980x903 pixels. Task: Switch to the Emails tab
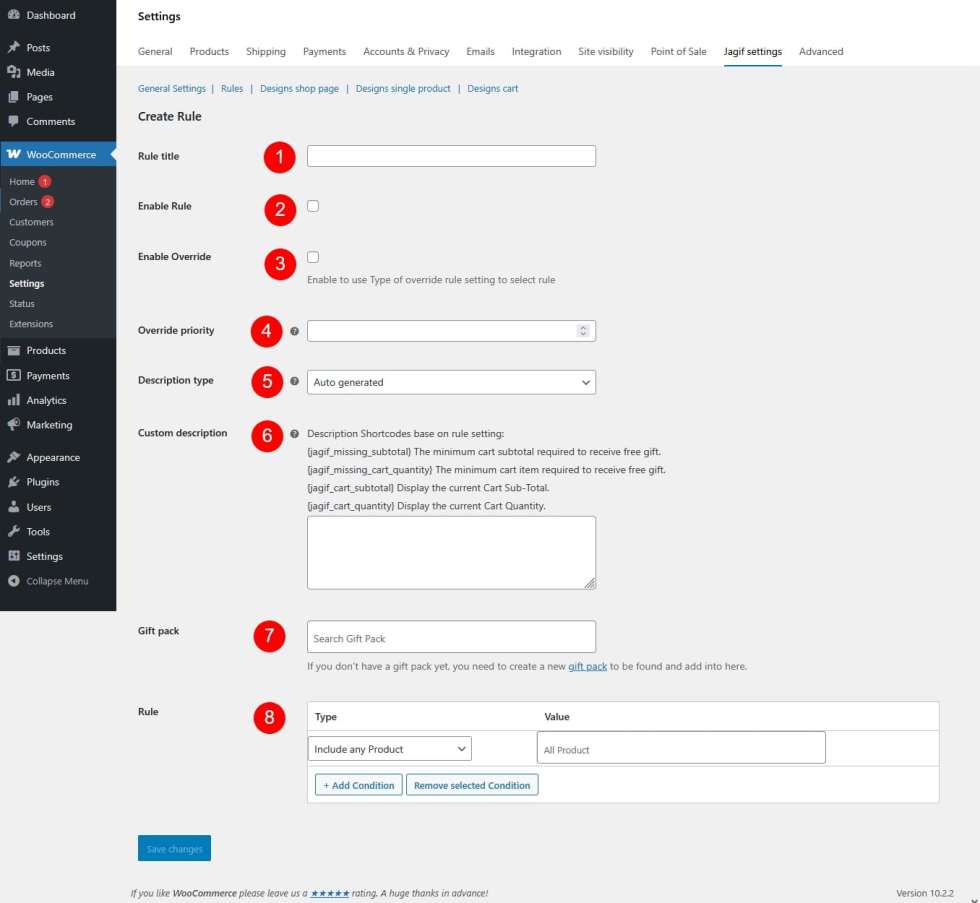[x=481, y=51]
